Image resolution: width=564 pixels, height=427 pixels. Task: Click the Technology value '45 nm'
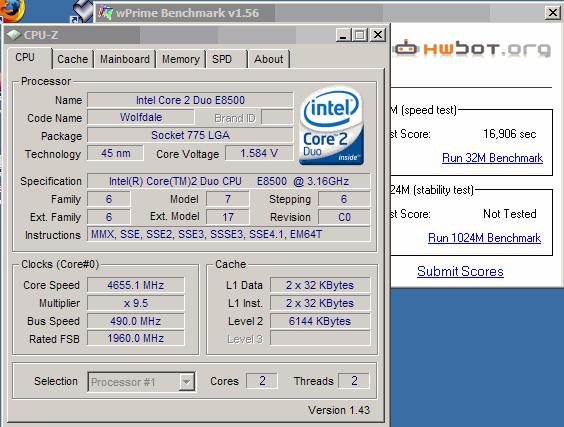115,153
